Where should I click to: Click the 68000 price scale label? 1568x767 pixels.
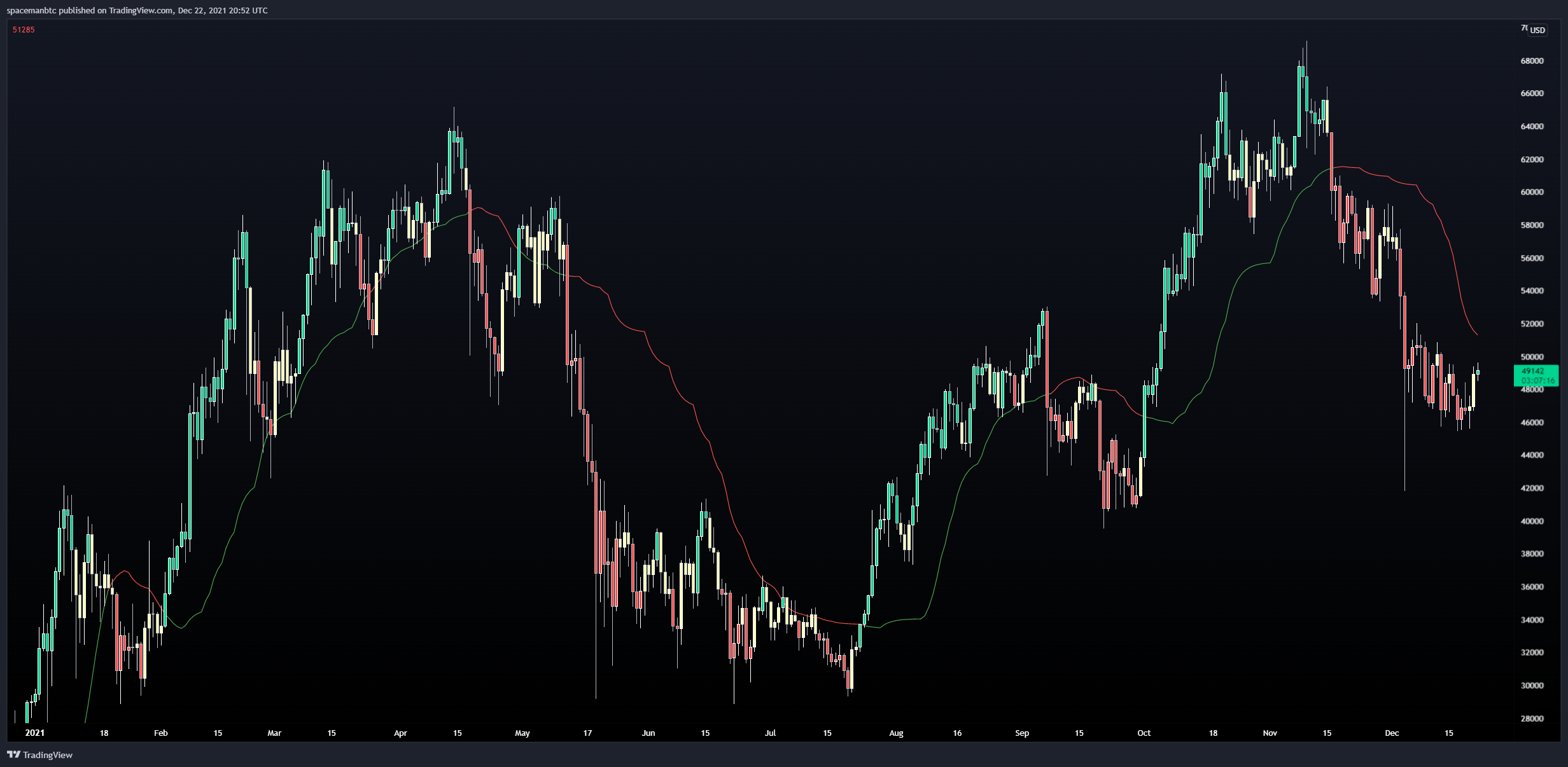pos(1532,61)
